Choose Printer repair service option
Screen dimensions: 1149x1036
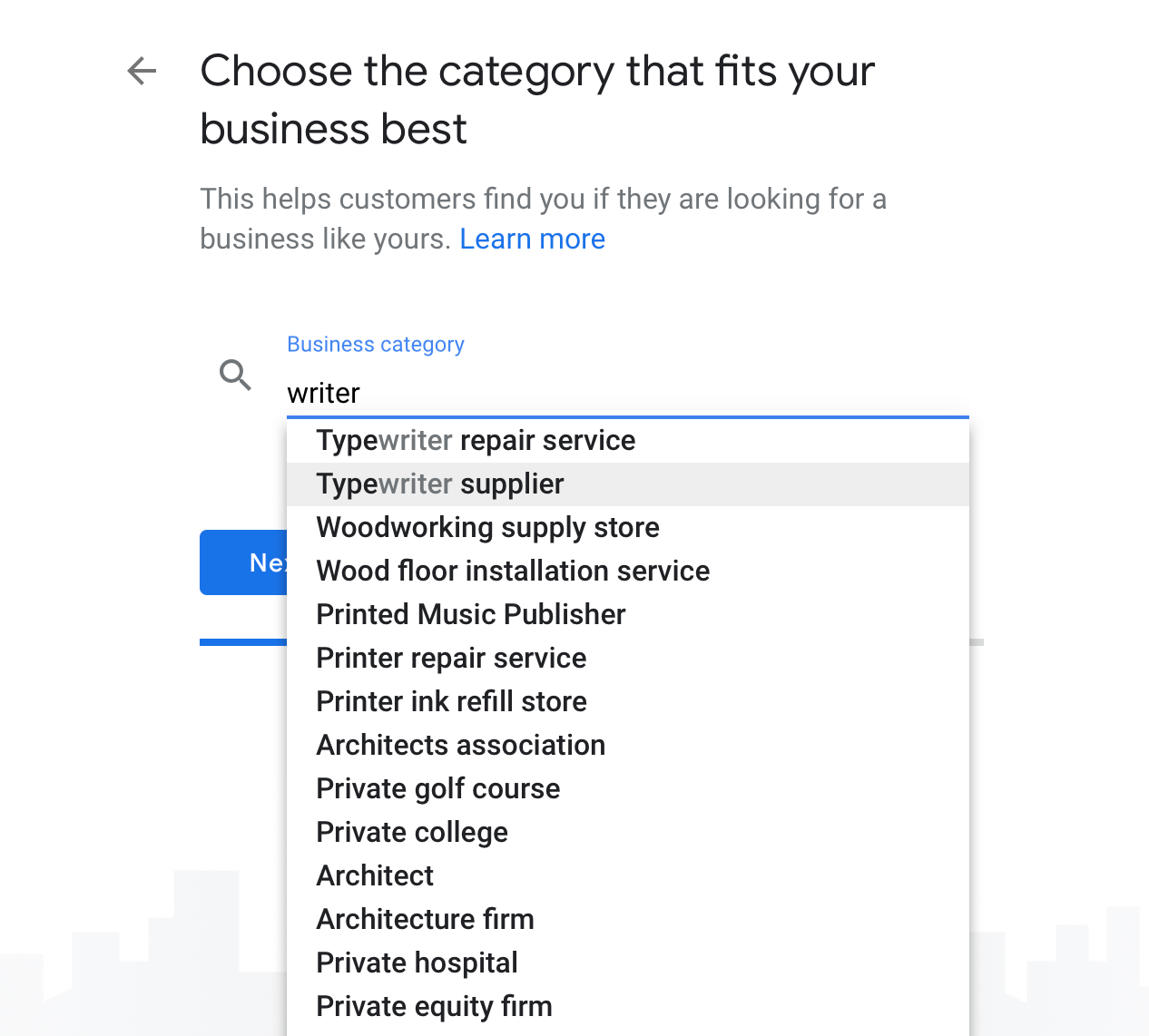451,659
